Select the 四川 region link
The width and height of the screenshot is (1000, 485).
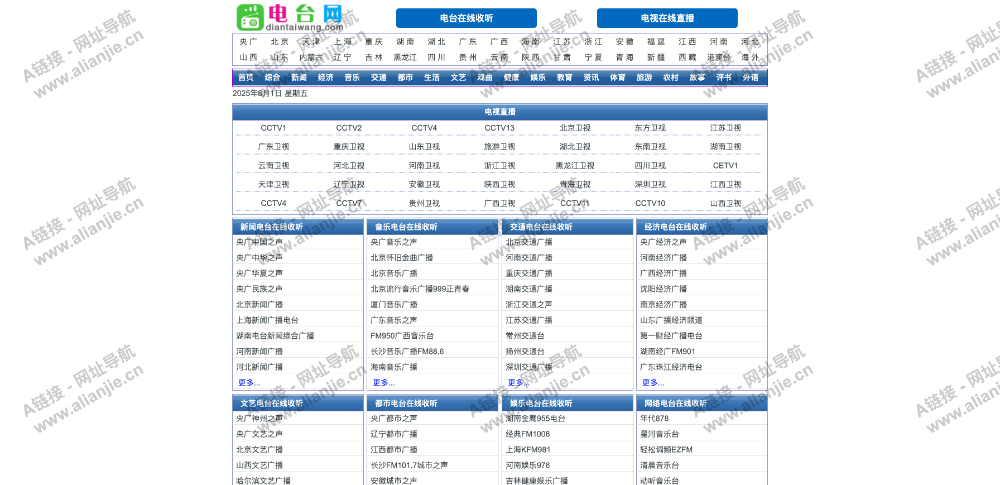point(436,57)
